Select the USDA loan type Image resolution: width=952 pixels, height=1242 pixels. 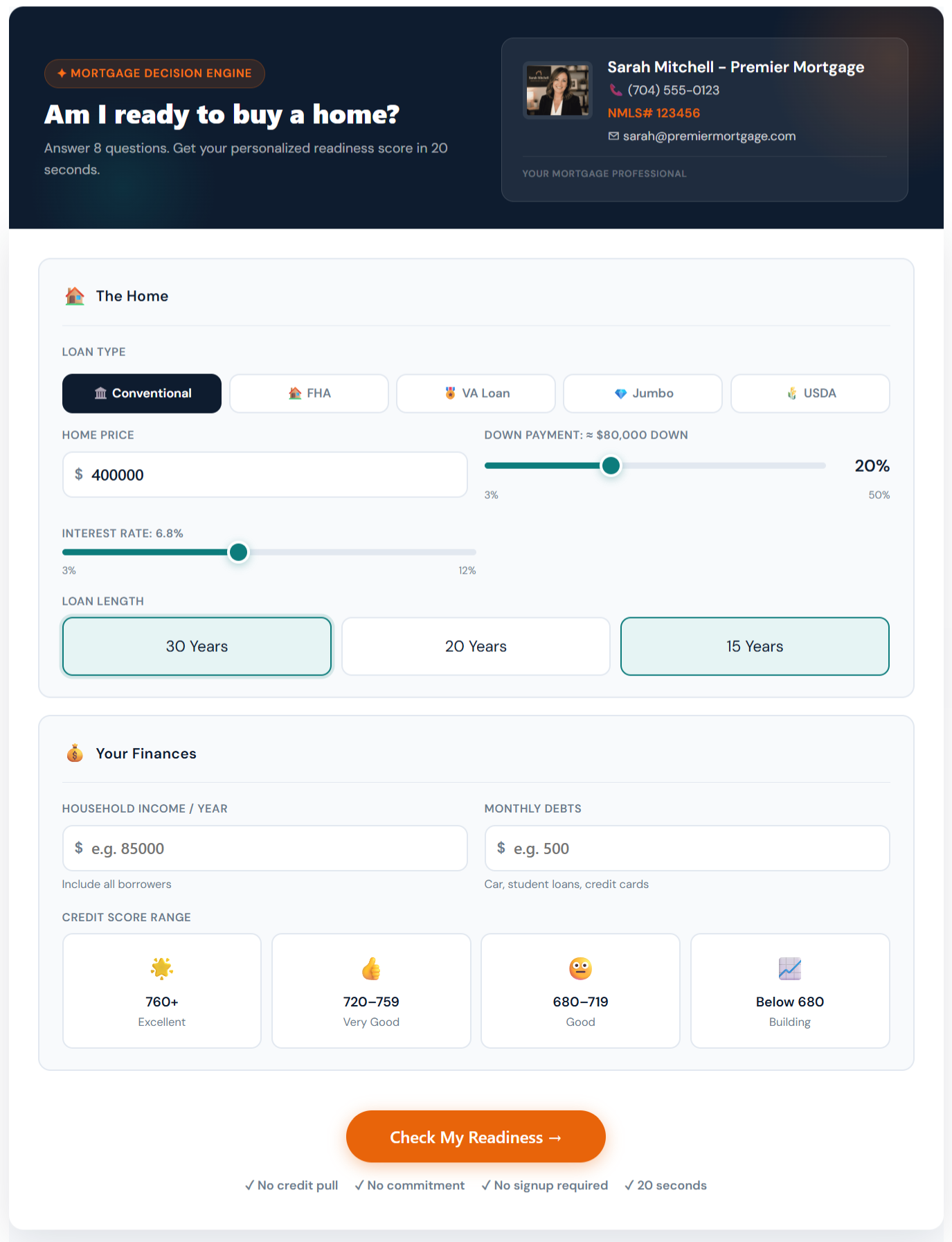pos(810,393)
